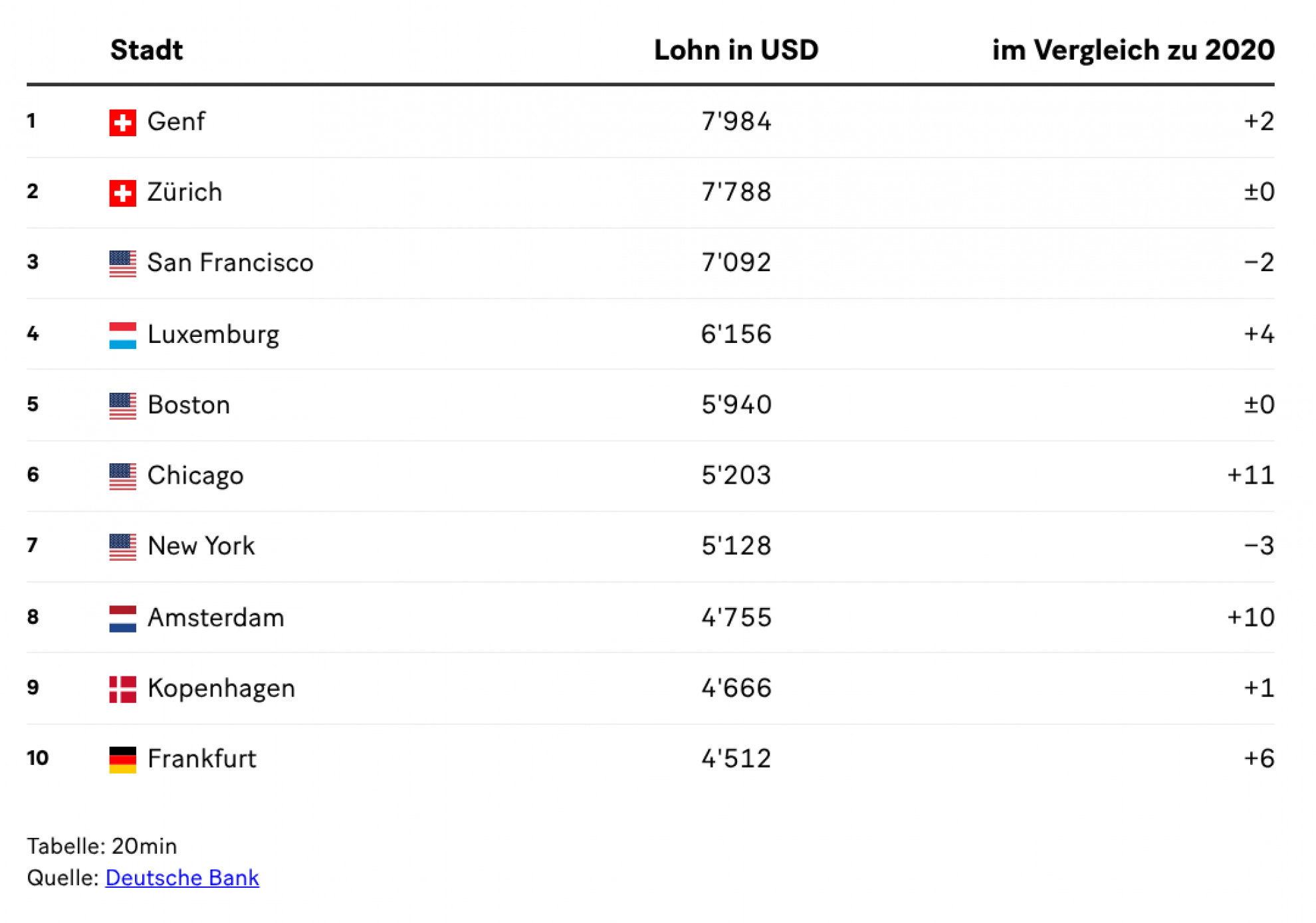Open the Deutsche Bank source link
1316x923 pixels.
(182, 877)
